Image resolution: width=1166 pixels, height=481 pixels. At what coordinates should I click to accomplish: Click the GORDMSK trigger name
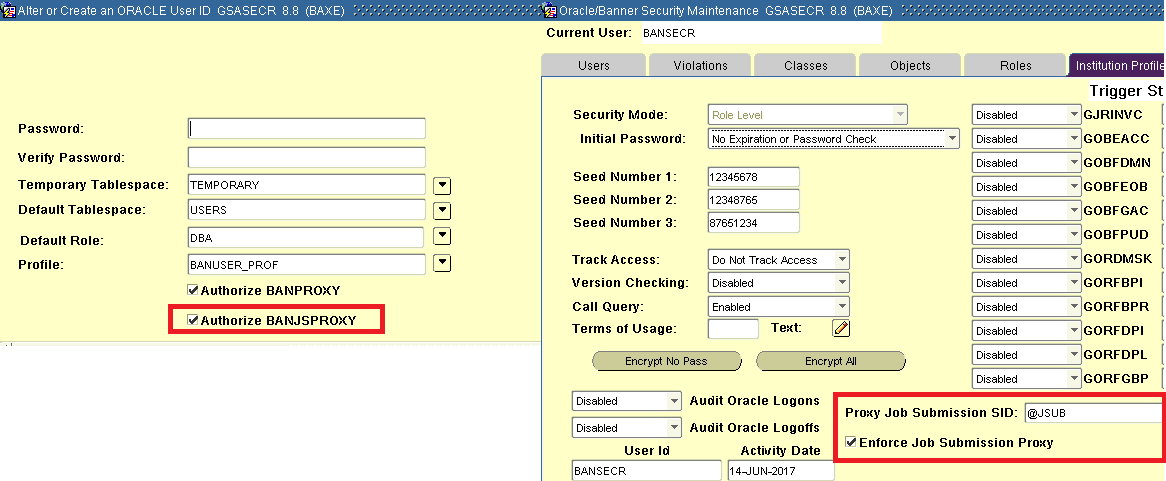tap(1118, 259)
